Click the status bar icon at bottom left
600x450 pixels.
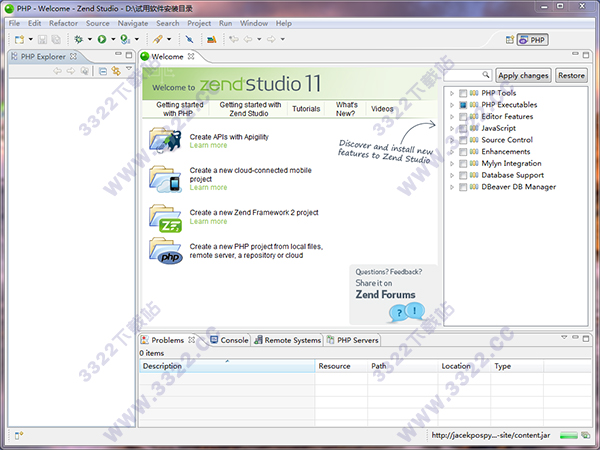coord(19,435)
